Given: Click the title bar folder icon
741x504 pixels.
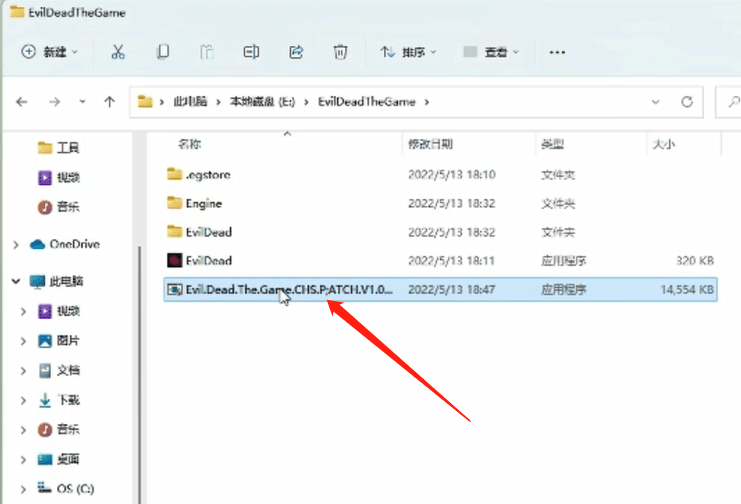Looking at the screenshot, I should [x=17, y=12].
